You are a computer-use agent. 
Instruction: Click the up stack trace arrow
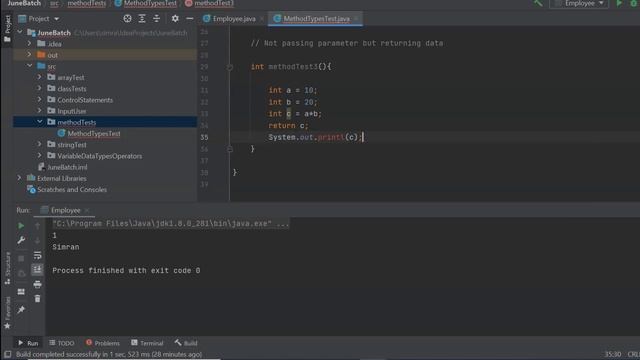[38, 226]
